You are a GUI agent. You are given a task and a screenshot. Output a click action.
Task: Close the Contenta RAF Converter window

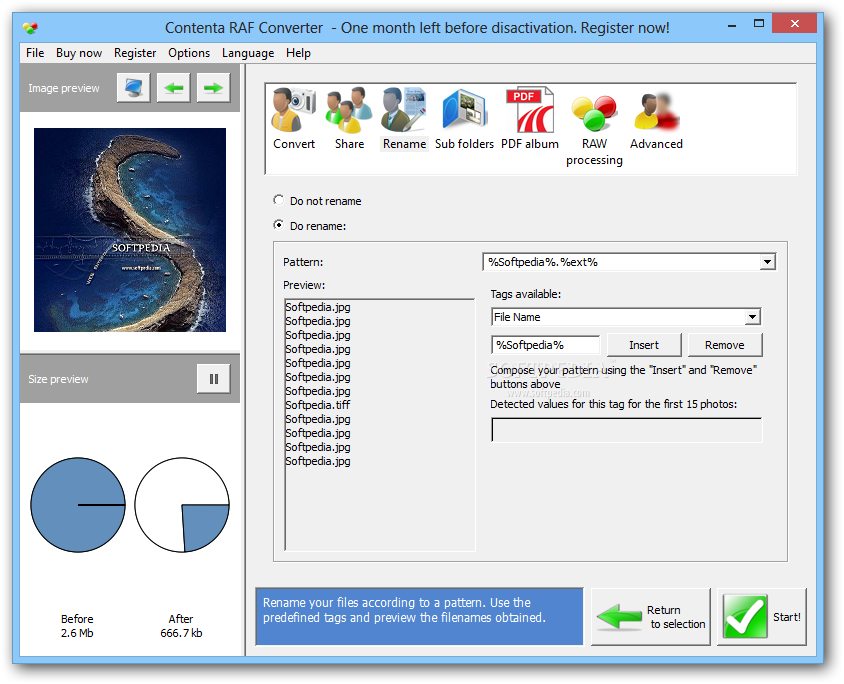(794, 24)
